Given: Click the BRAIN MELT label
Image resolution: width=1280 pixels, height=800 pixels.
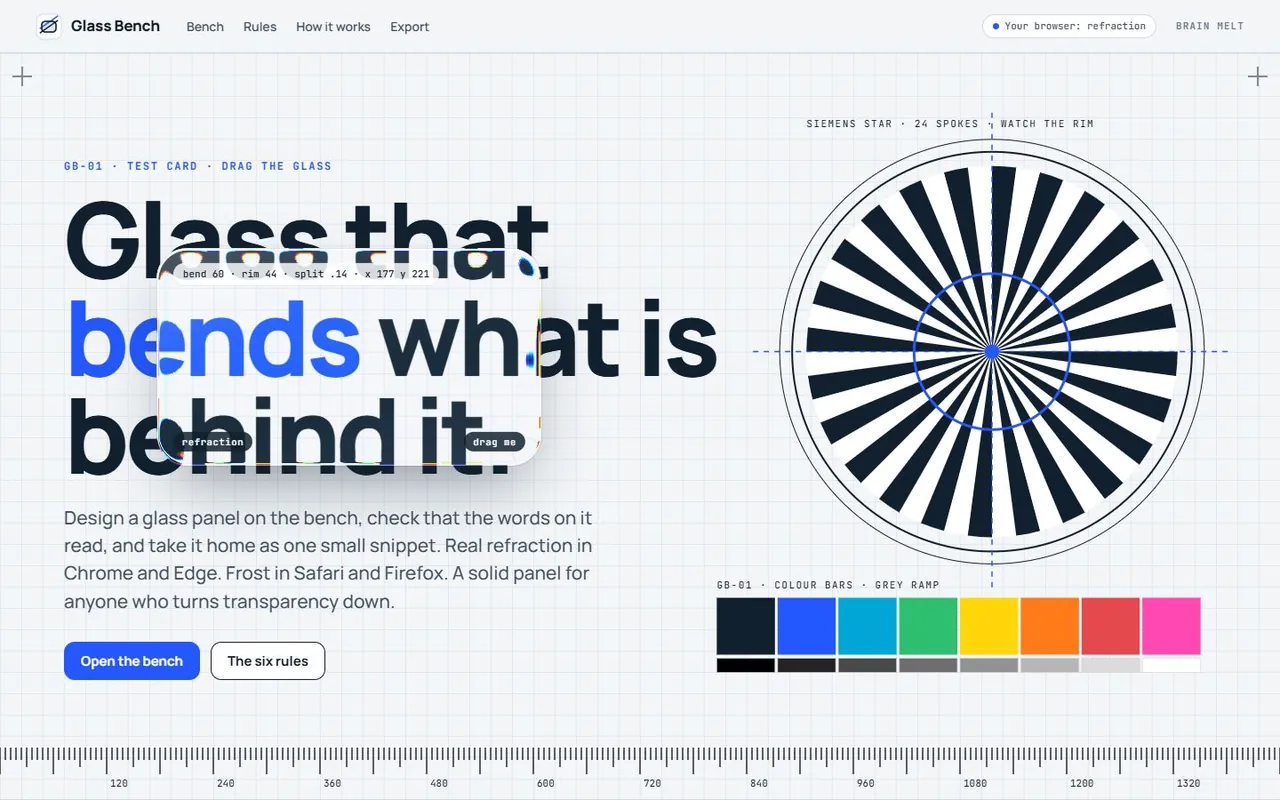Looking at the screenshot, I should click(1210, 26).
